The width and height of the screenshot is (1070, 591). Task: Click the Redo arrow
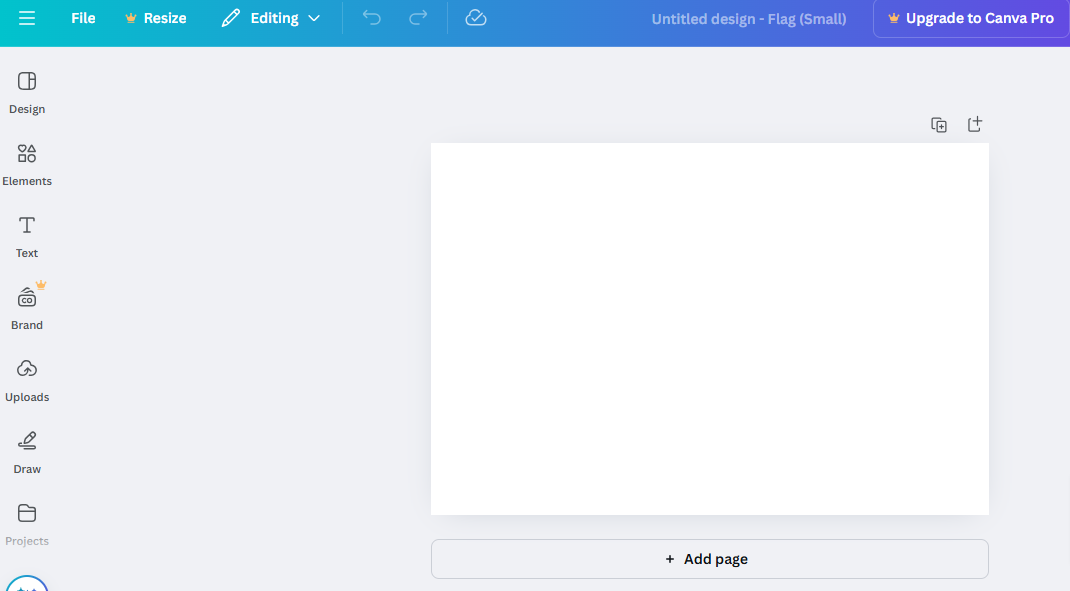click(418, 18)
